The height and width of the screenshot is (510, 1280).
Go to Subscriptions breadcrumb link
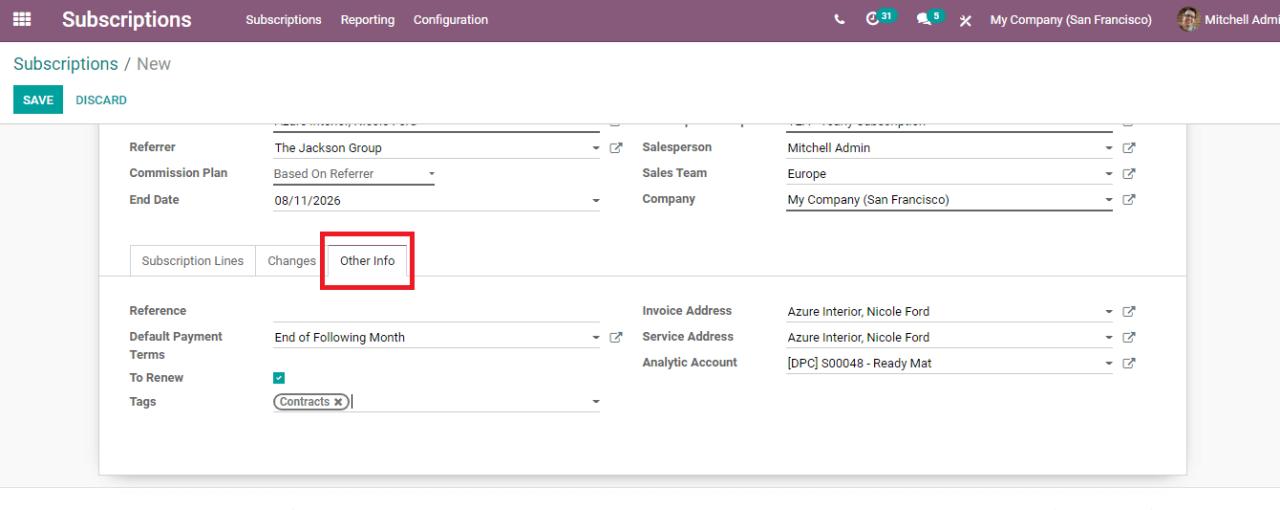66,64
